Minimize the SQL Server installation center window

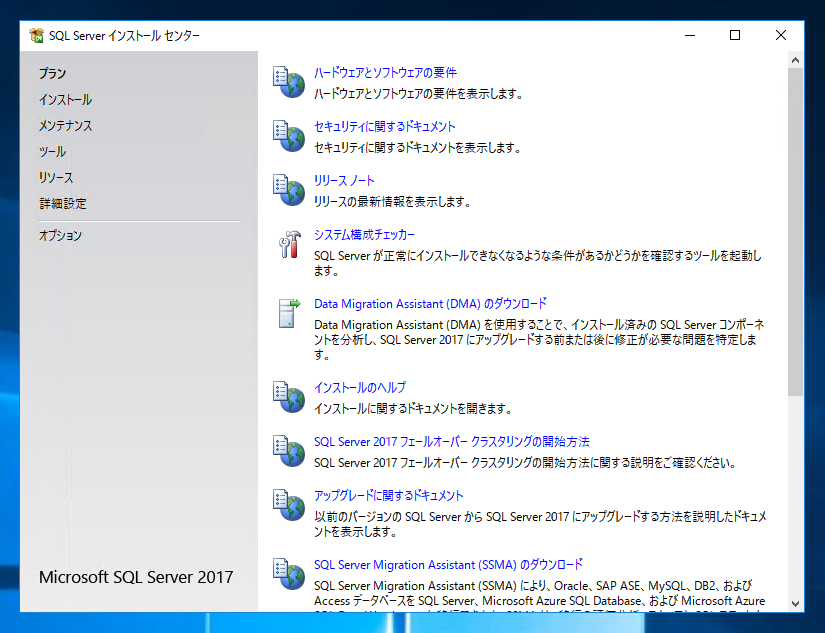[x=690, y=35]
